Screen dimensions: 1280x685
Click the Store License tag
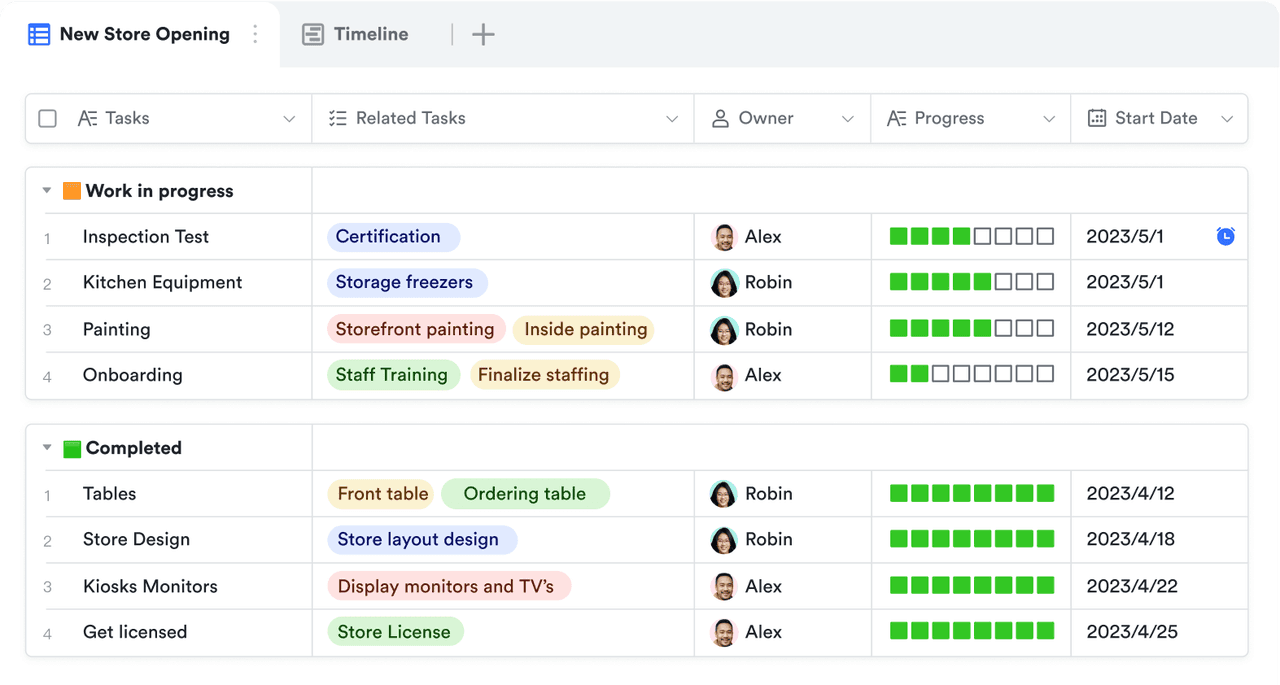pos(396,632)
